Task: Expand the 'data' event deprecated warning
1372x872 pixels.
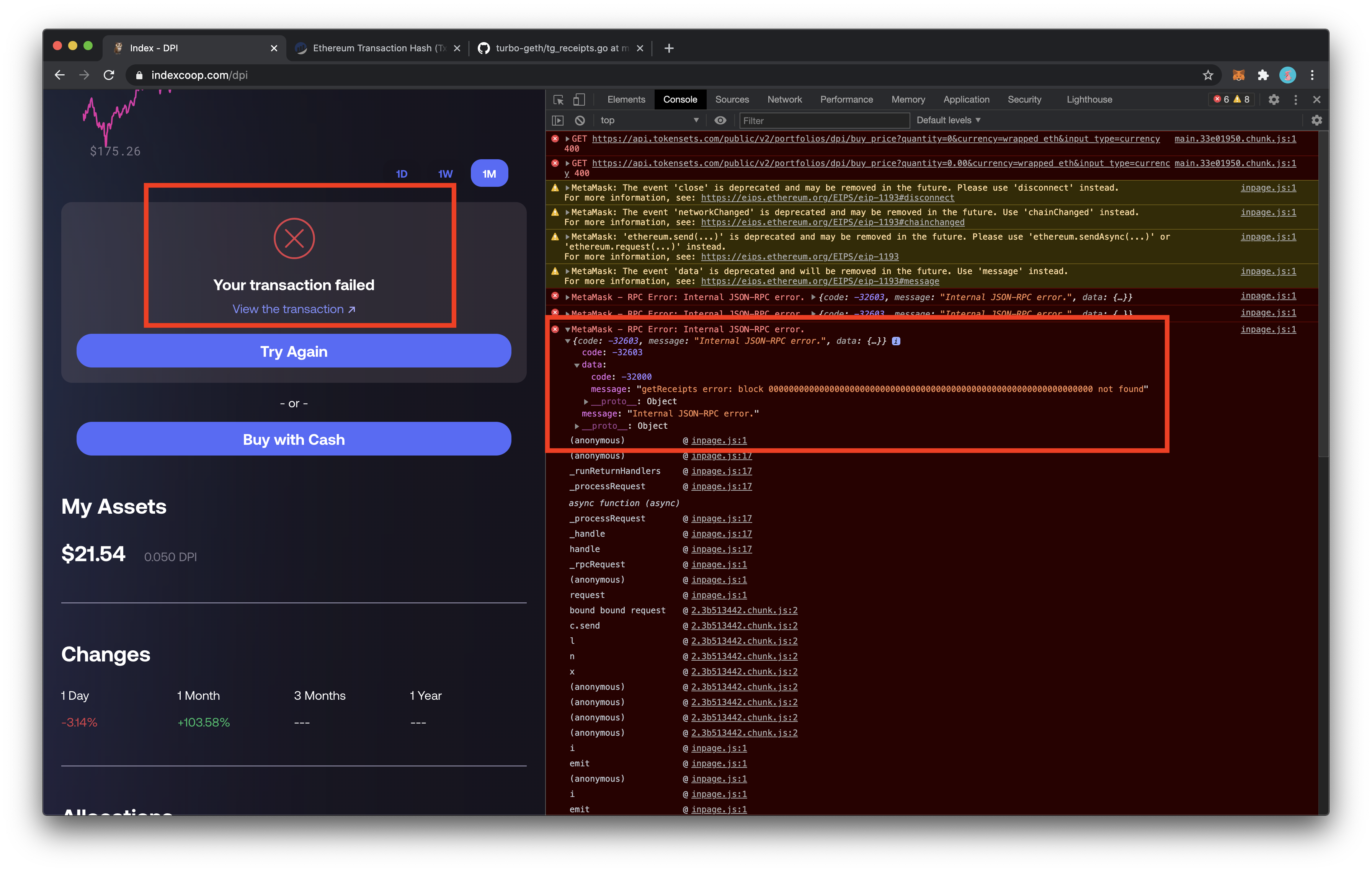Action: (x=567, y=272)
